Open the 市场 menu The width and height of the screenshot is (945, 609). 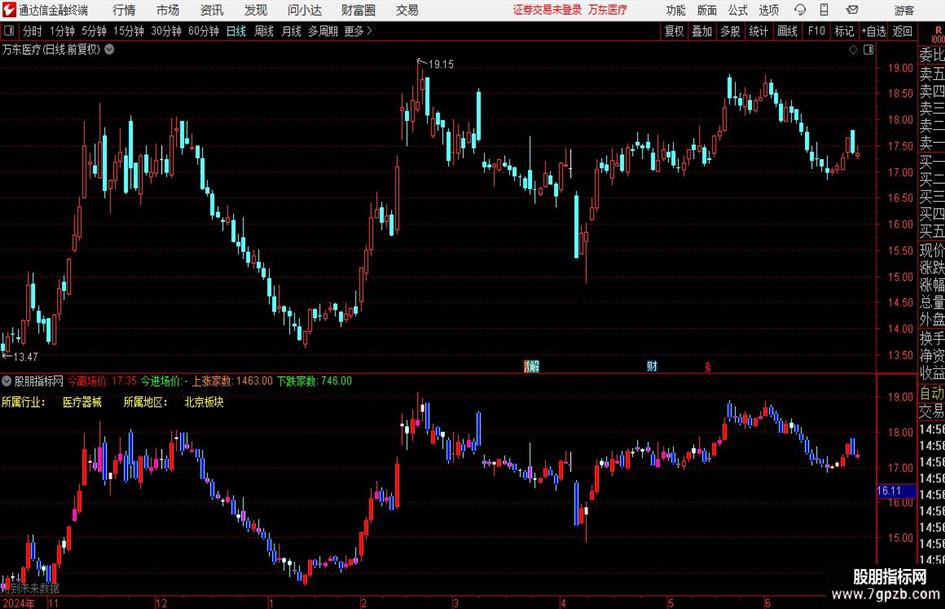(168, 10)
